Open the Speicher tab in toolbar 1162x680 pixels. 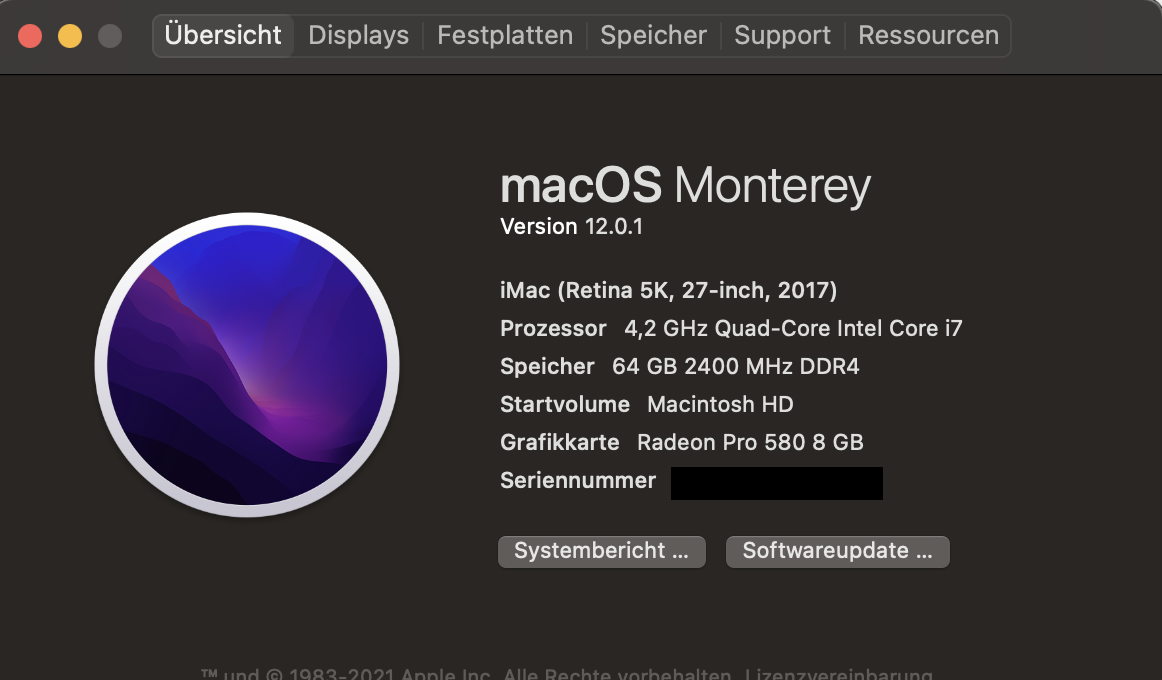[653, 35]
